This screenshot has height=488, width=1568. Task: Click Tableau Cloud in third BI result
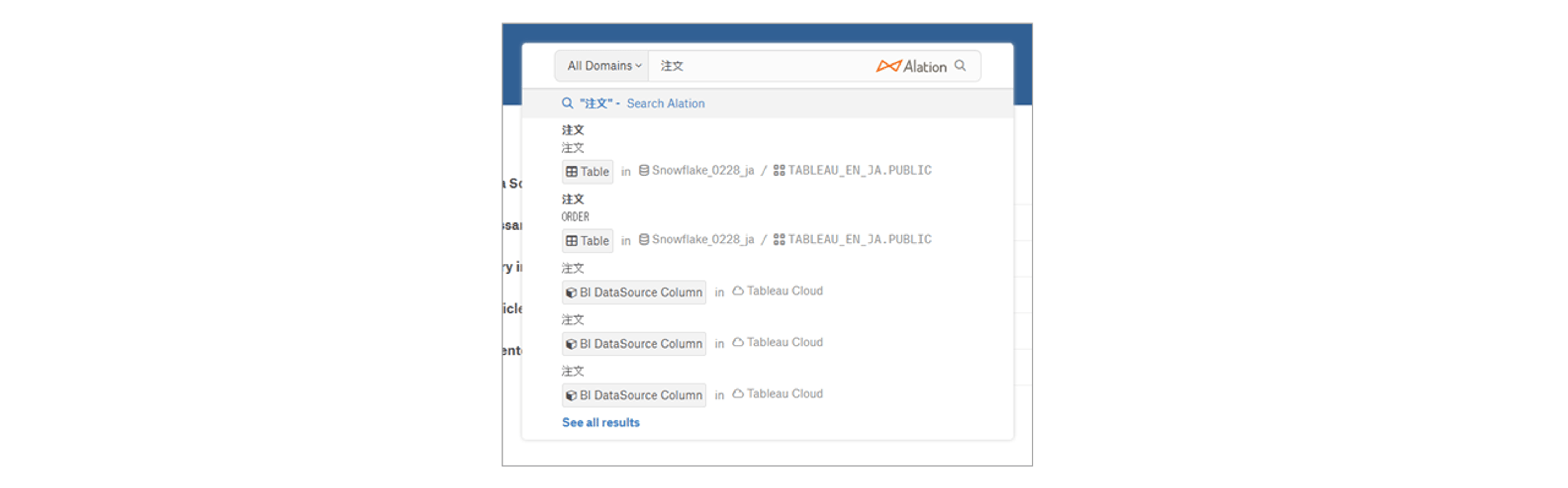785,394
